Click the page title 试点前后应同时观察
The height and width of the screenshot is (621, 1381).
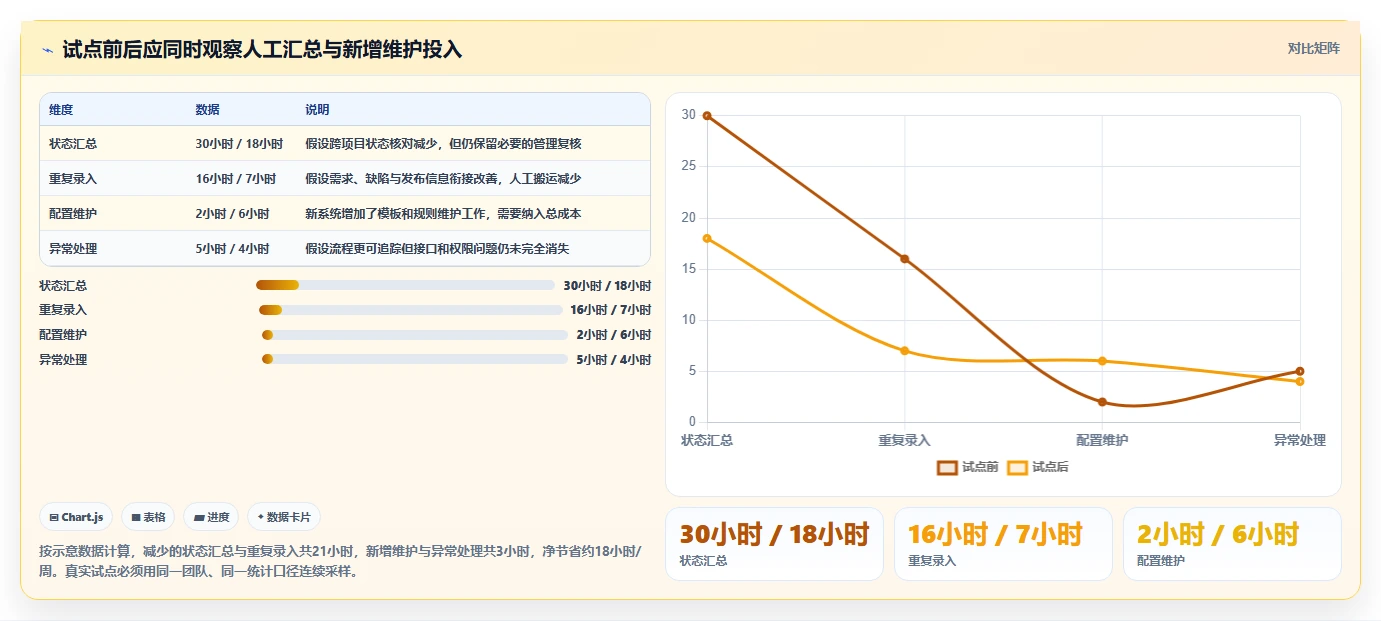[x=262, y=50]
